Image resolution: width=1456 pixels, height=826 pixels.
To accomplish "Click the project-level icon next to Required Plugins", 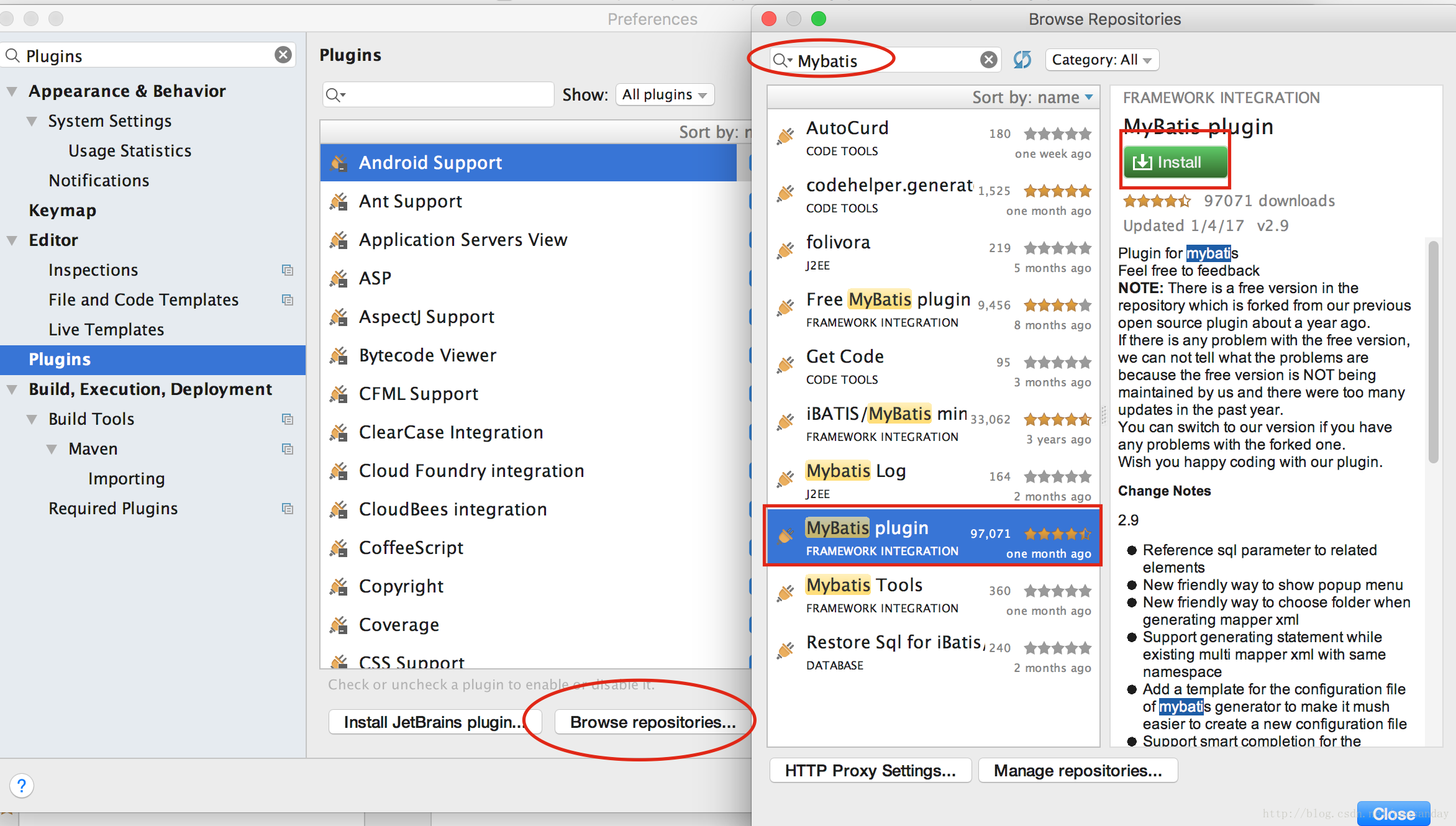I will point(287,508).
